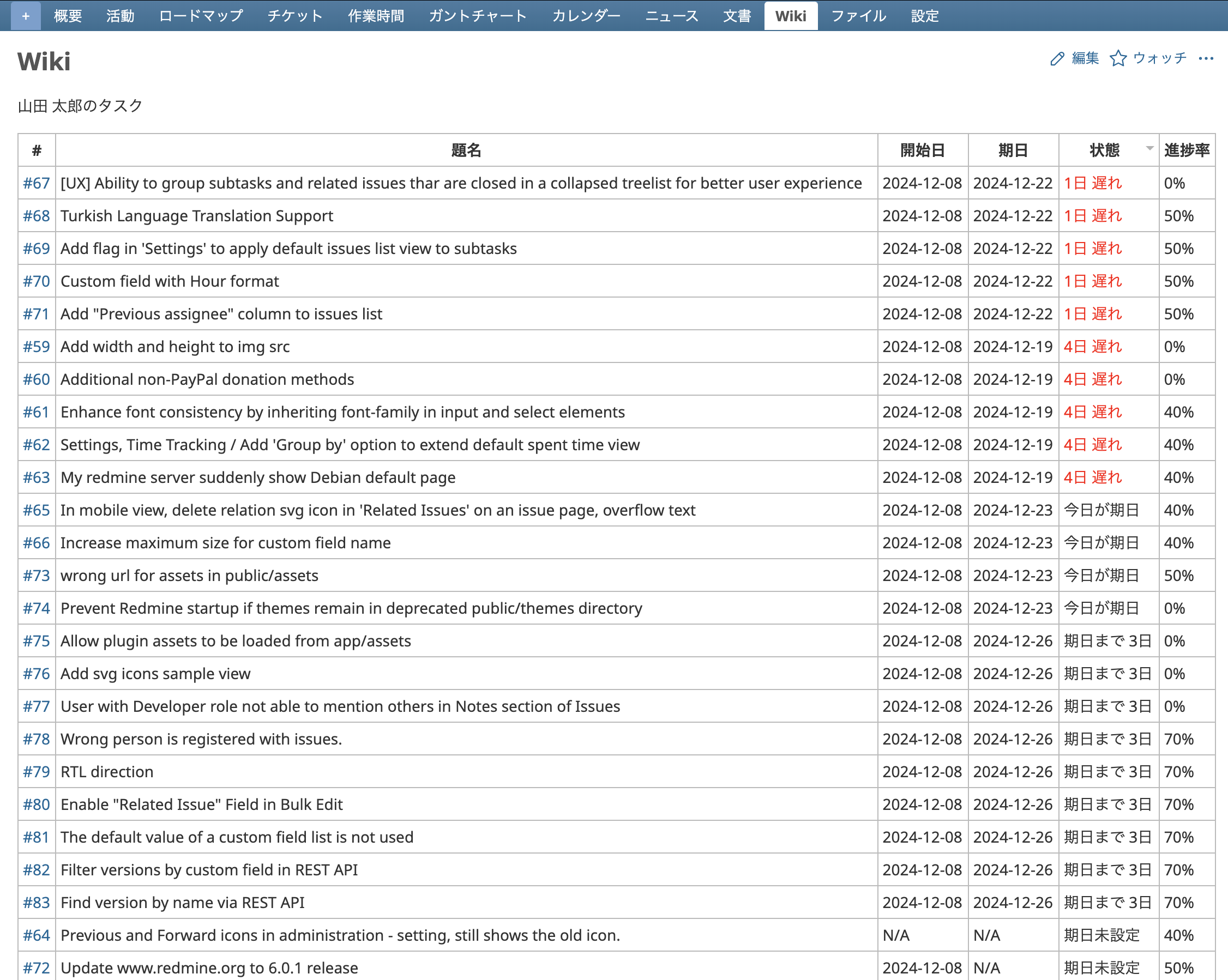This screenshot has height=980, width=1228.
Task: Click the 開始日 column header
Action: pos(922,150)
